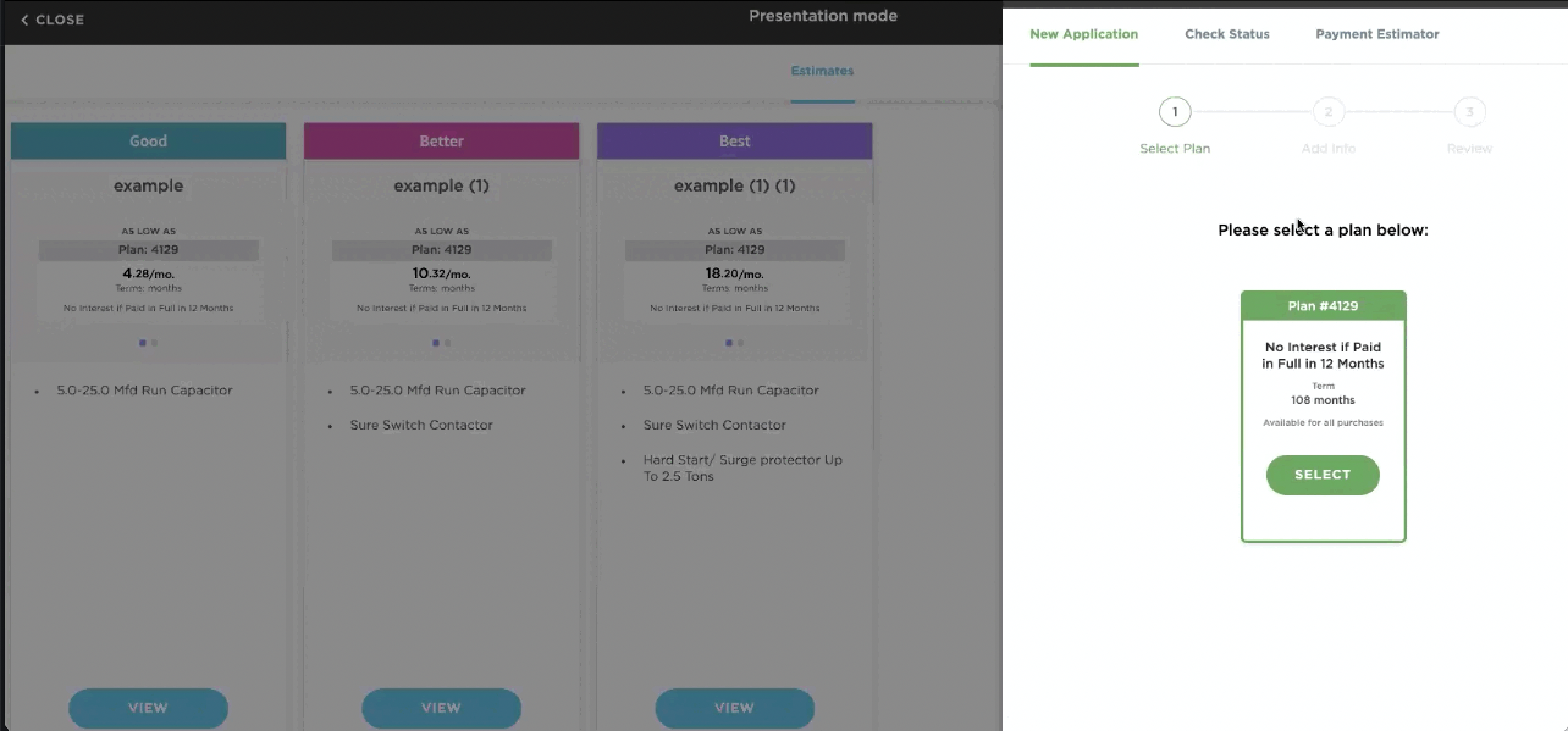Open the Payment Estimator tab

[x=1377, y=34]
